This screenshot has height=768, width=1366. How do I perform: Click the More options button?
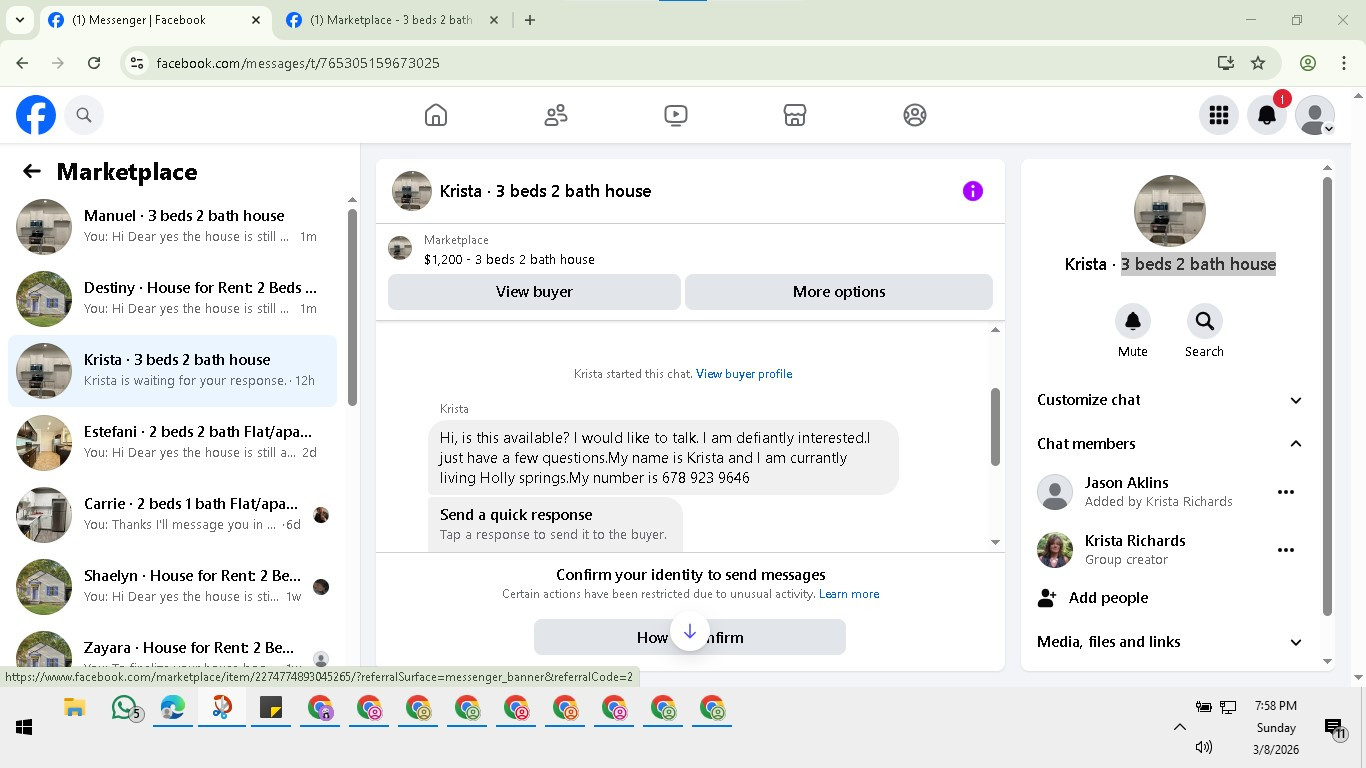coord(839,292)
